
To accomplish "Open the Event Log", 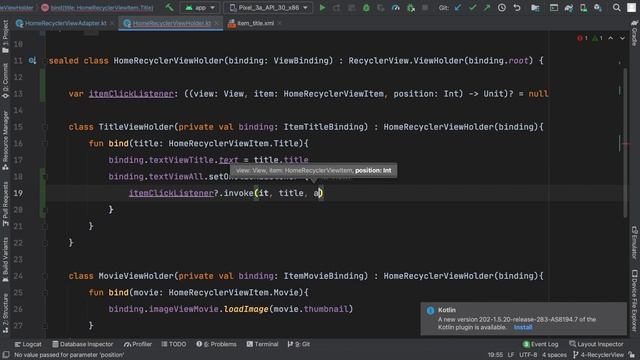I will (540, 344).
